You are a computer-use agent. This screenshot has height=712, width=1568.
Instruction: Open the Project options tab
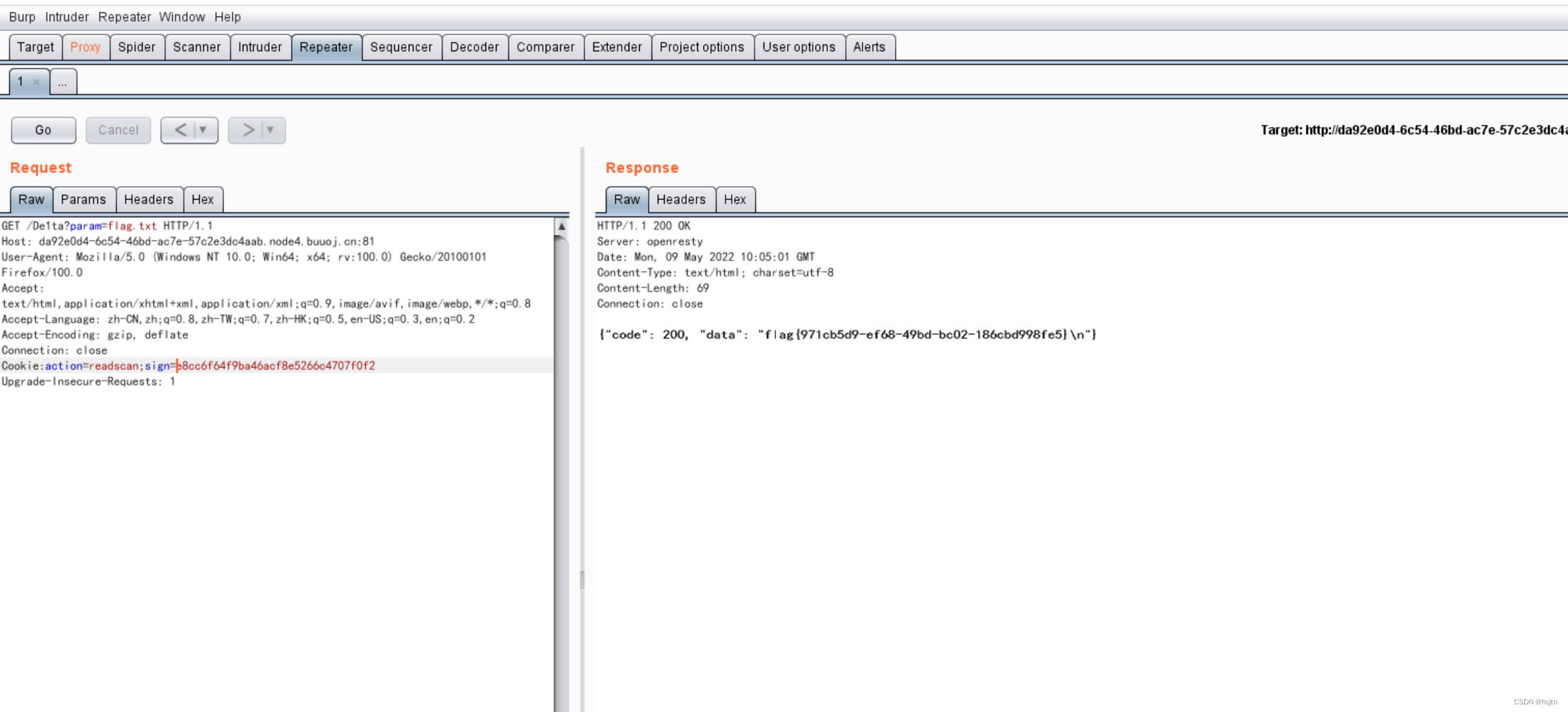point(702,47)
